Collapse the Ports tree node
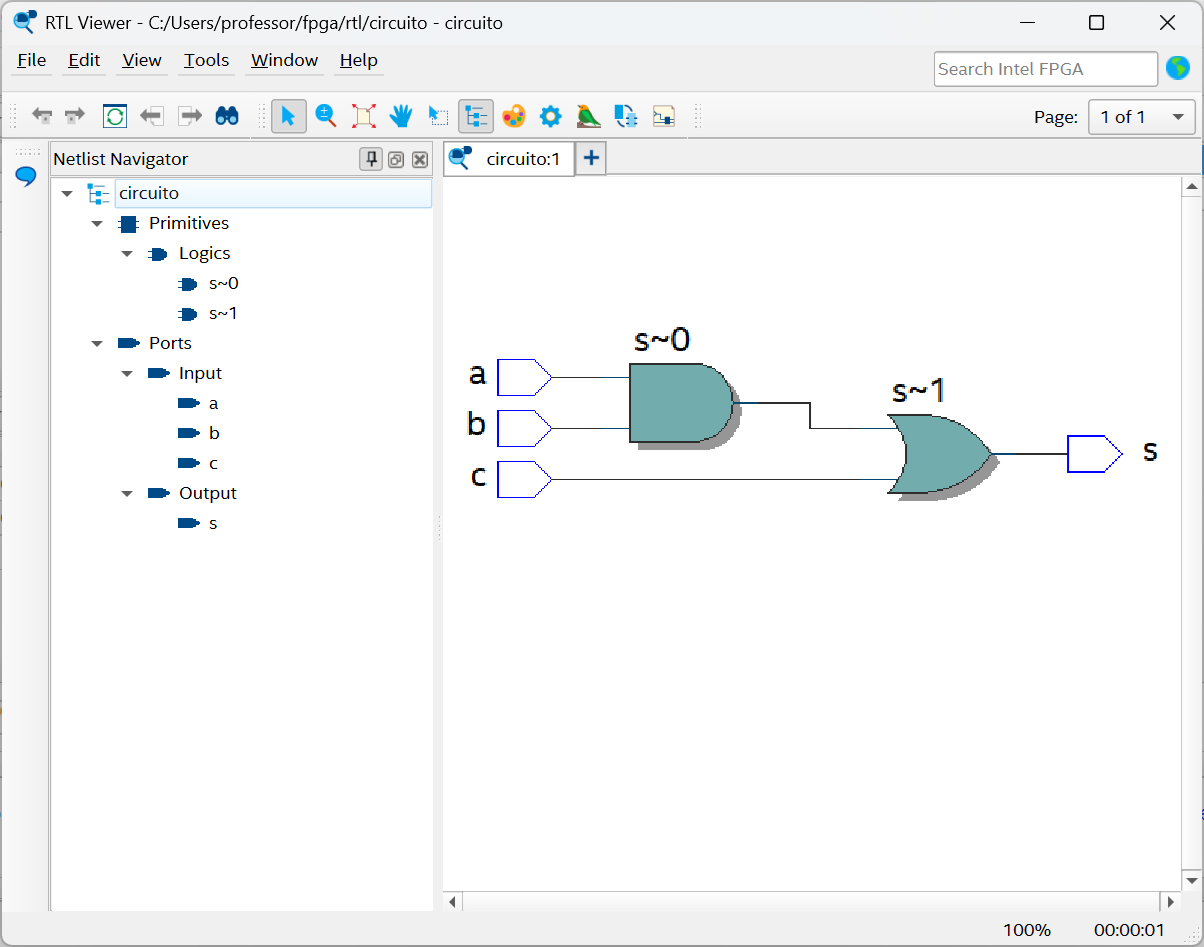Viewport: 1204px width, 947px height. [97, 344]
